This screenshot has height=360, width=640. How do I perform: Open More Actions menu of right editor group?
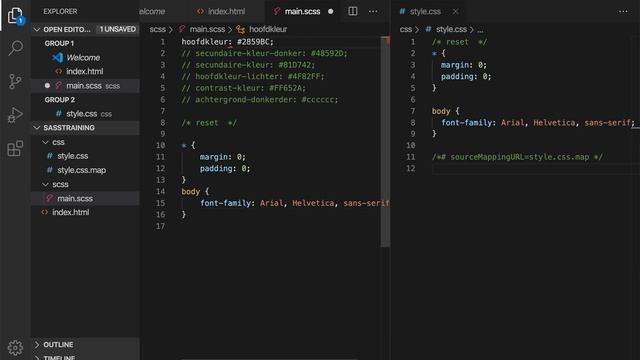623,11
